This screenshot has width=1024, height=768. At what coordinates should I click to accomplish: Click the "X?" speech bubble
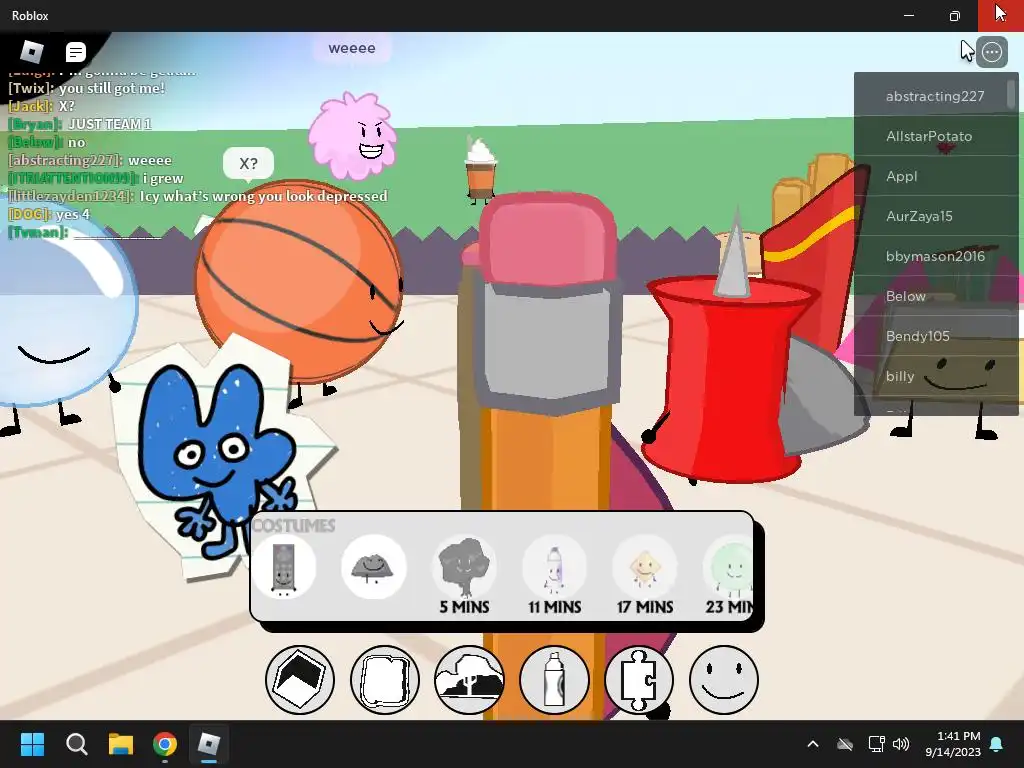tap(248, 163)
